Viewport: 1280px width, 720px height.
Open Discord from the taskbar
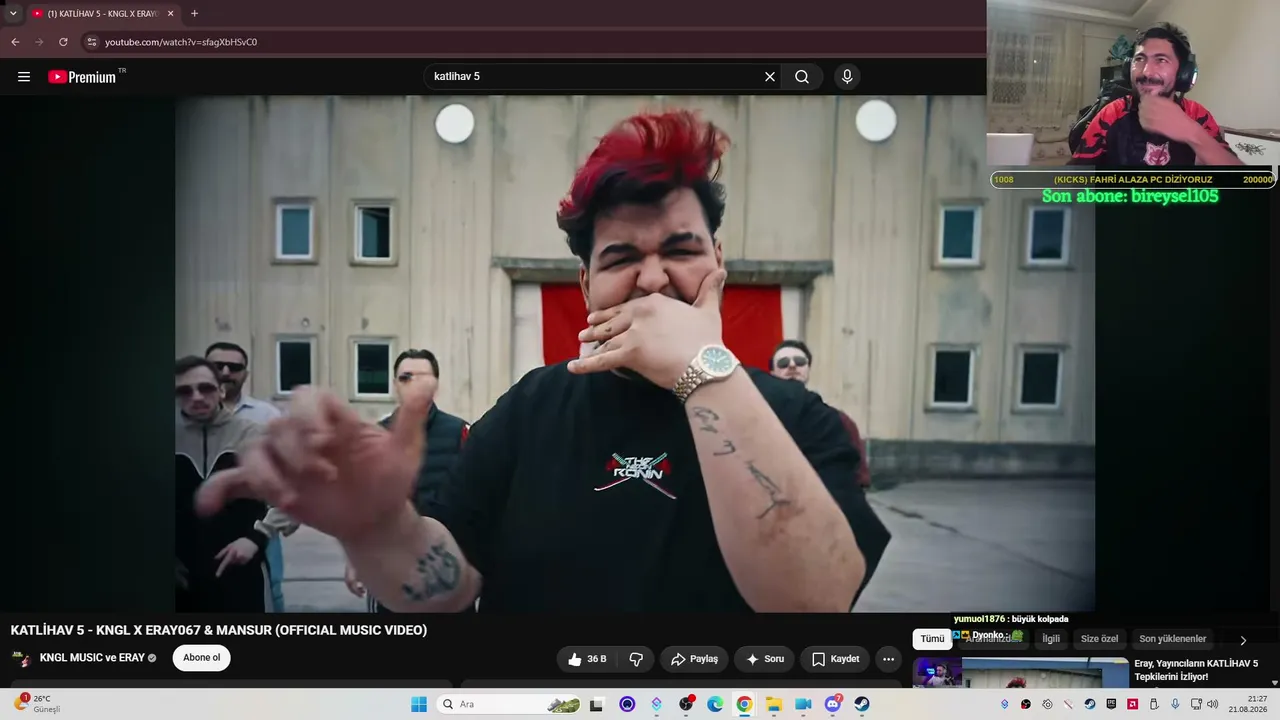(x=833, y=704)
